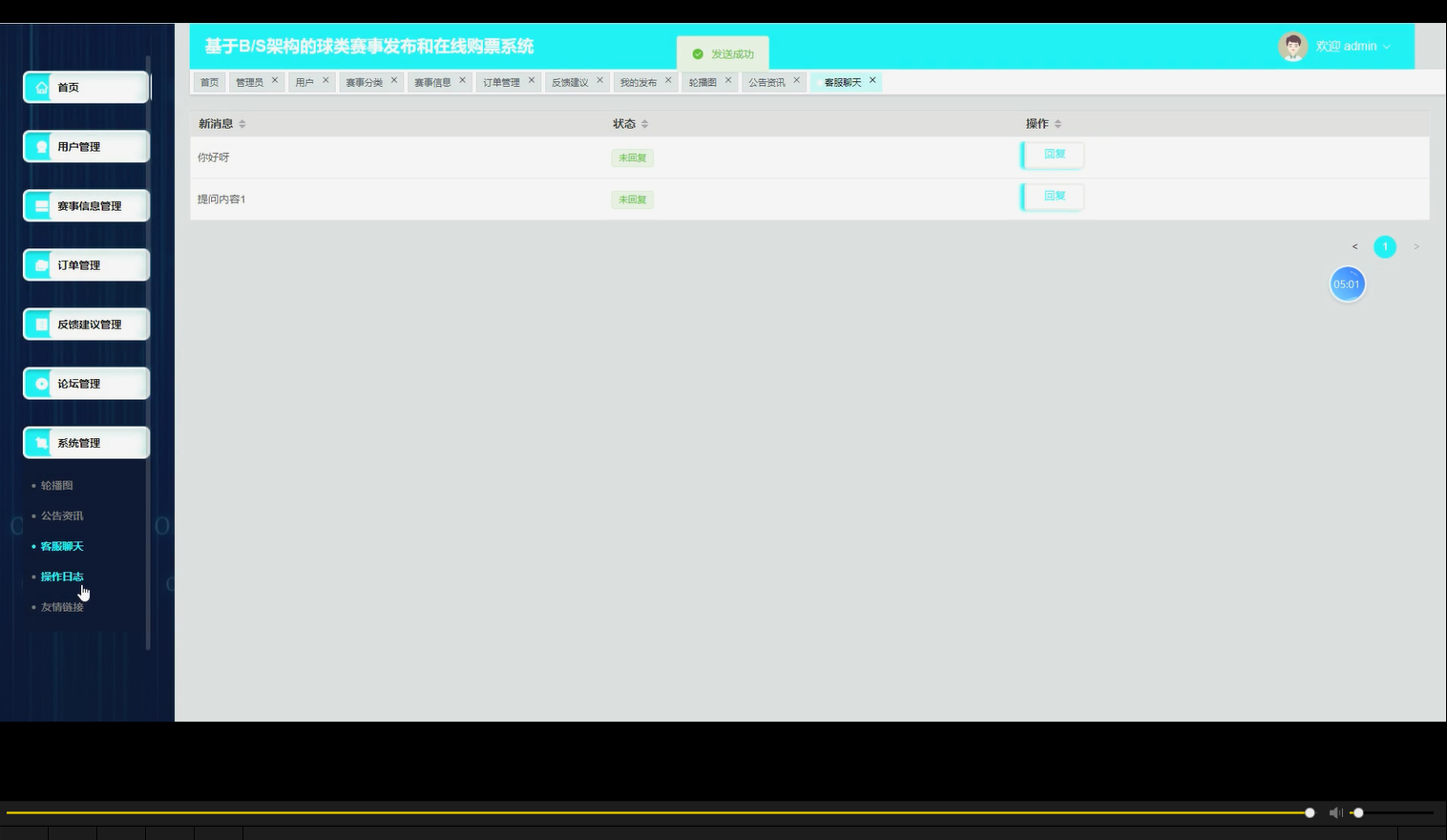Close the 赛事分类 tab

tap(394, 80)
